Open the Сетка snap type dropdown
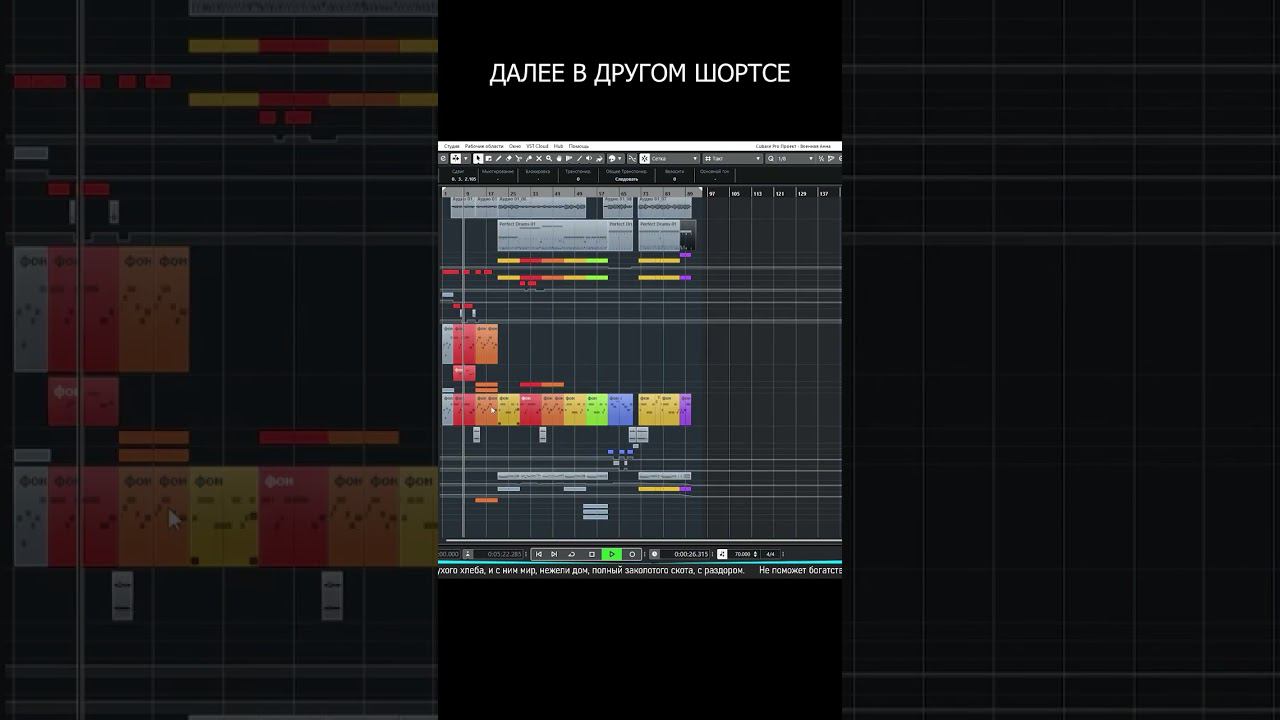Image resolution: width=1280 pixels, height=720 pixels. pos(675,158)
